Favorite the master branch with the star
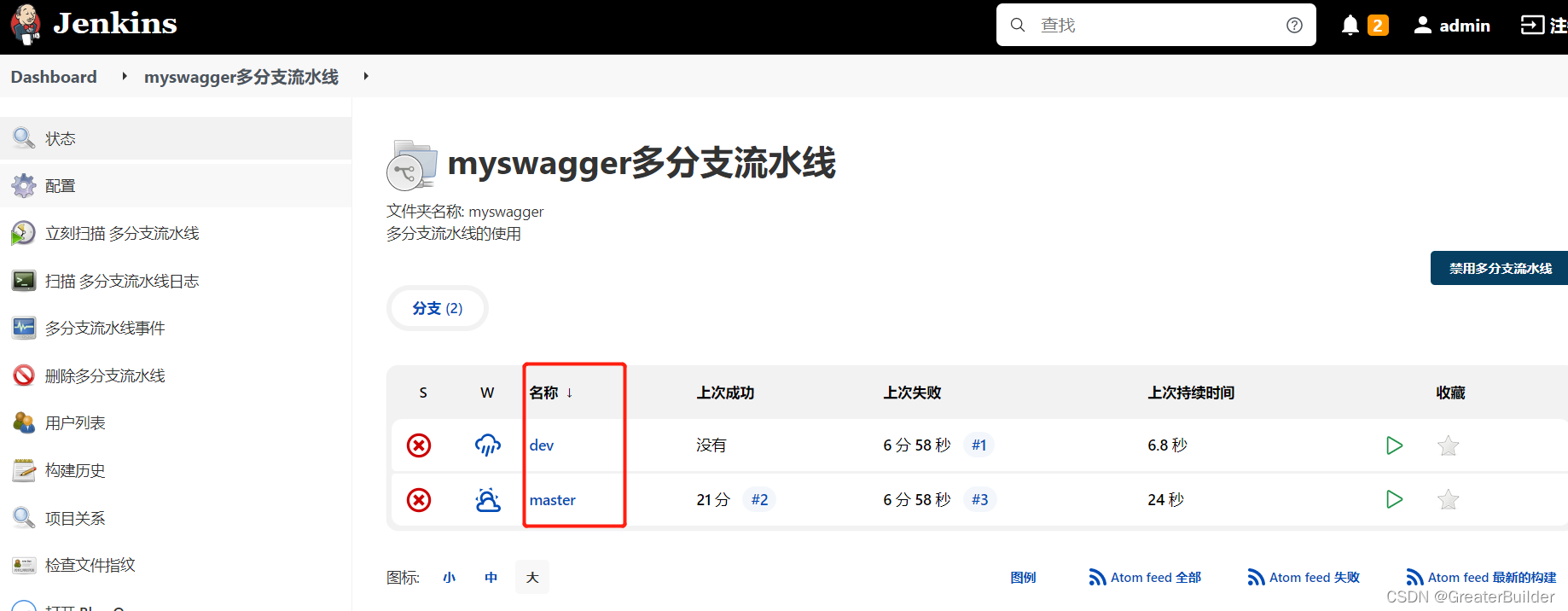The image size is (1568, 611). coord(1449,499)
